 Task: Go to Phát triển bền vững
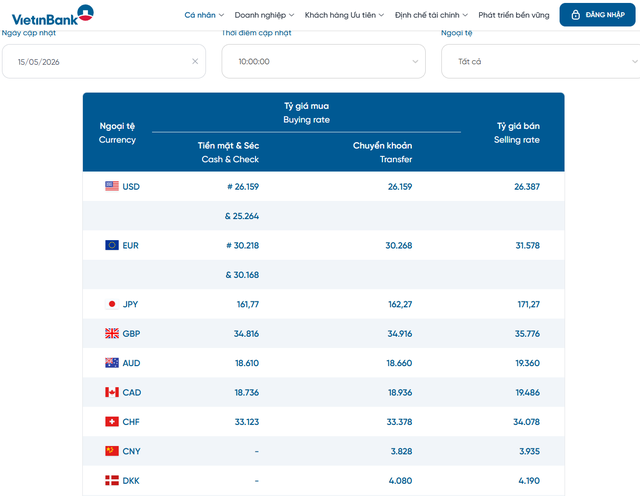[x=514, y=15]
